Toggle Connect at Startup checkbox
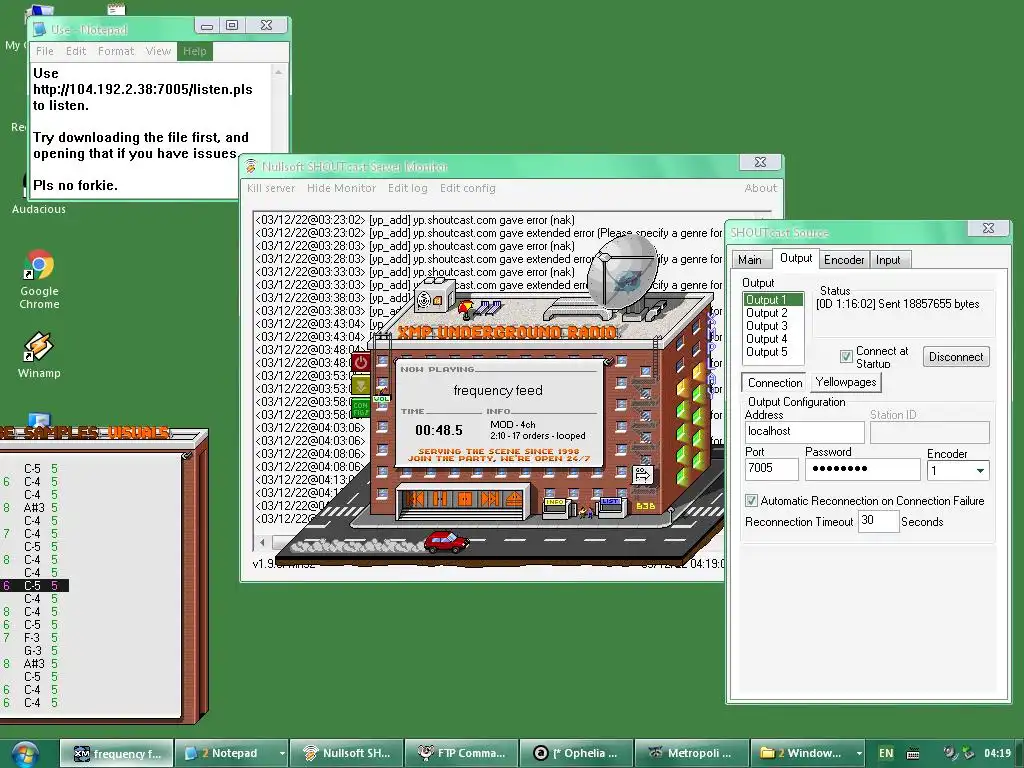 pyautogui.click(x=846, y=357)
